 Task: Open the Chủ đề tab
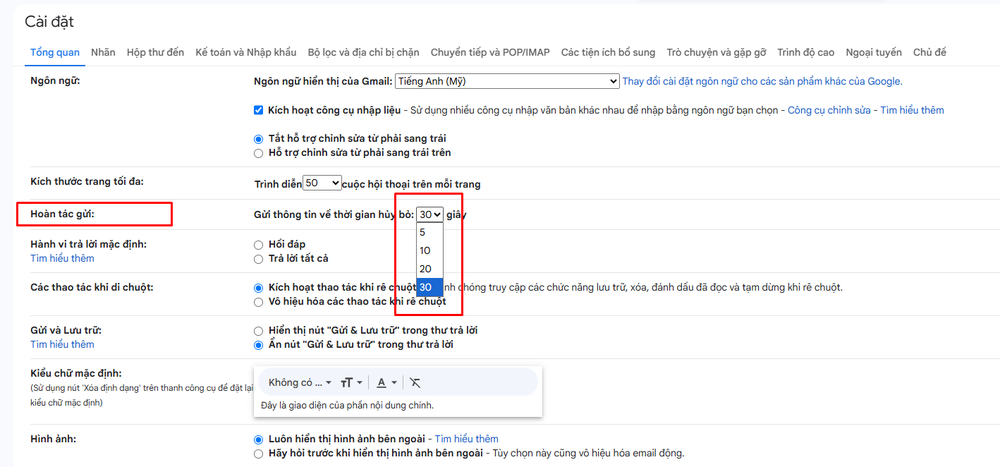click(x=929, y=52)
